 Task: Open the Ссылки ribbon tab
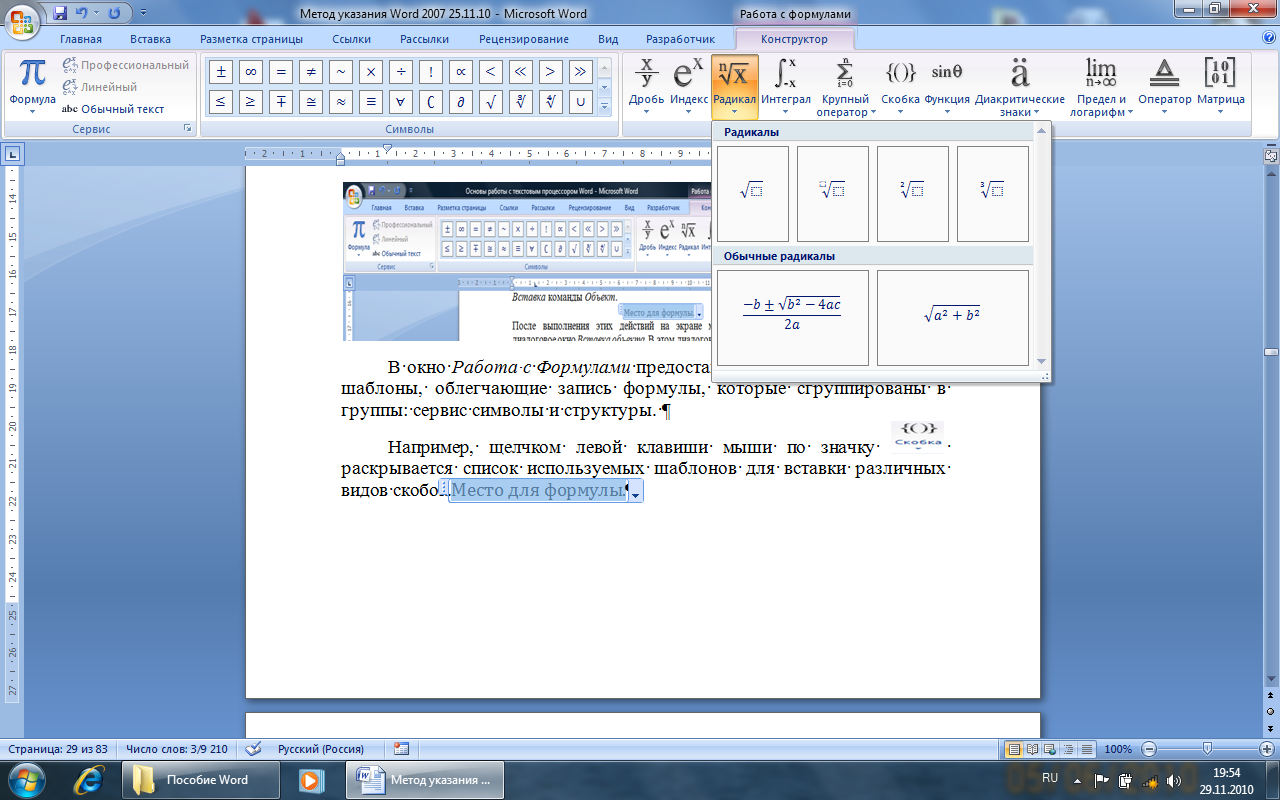[352, 39]
